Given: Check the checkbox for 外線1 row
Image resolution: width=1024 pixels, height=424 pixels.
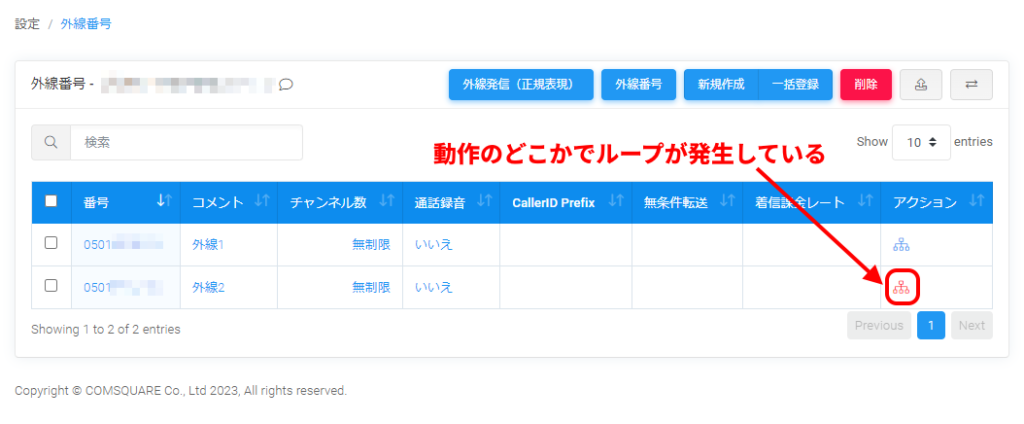Looking at the screenshot, I should pos(52,244).
